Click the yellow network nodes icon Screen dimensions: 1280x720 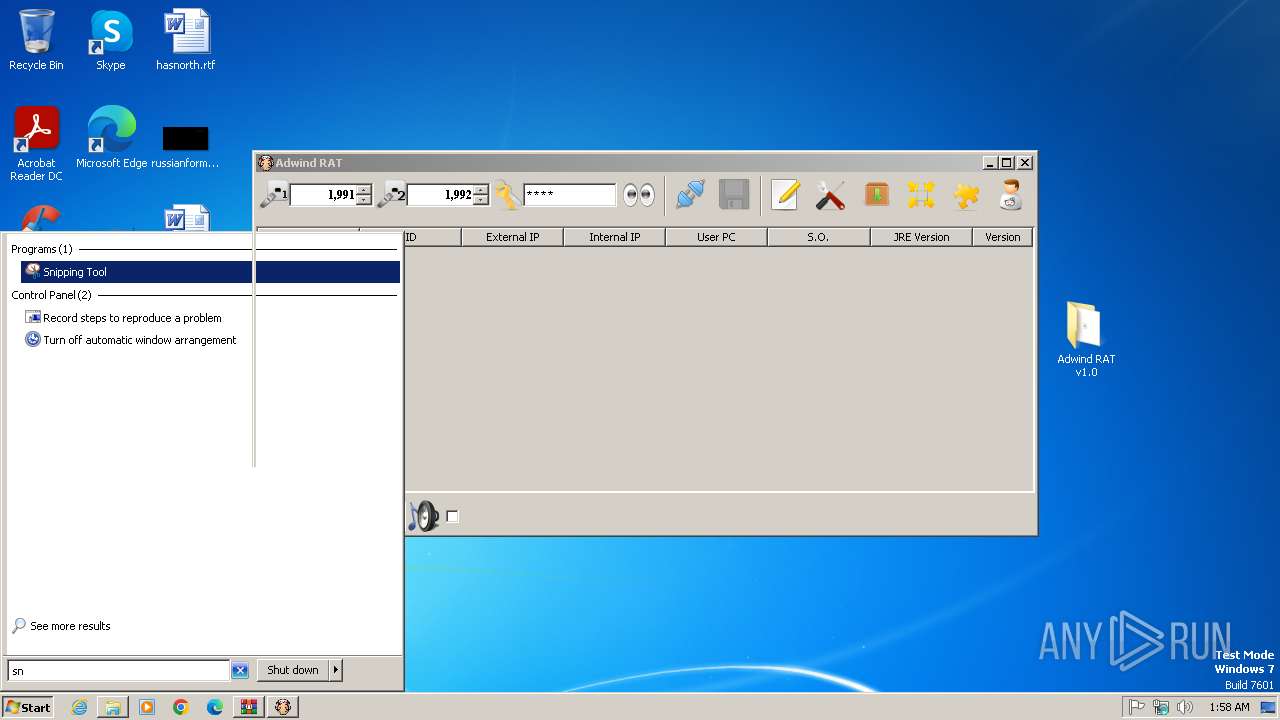click(921, 194)
